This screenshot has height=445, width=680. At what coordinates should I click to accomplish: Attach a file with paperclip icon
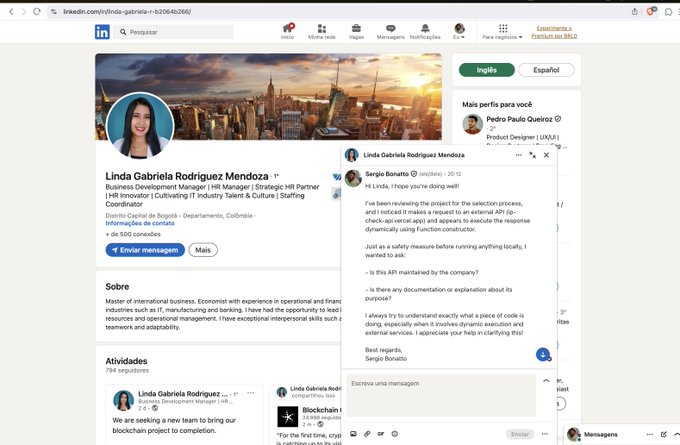pyautogui.click(x=367, y=434)
